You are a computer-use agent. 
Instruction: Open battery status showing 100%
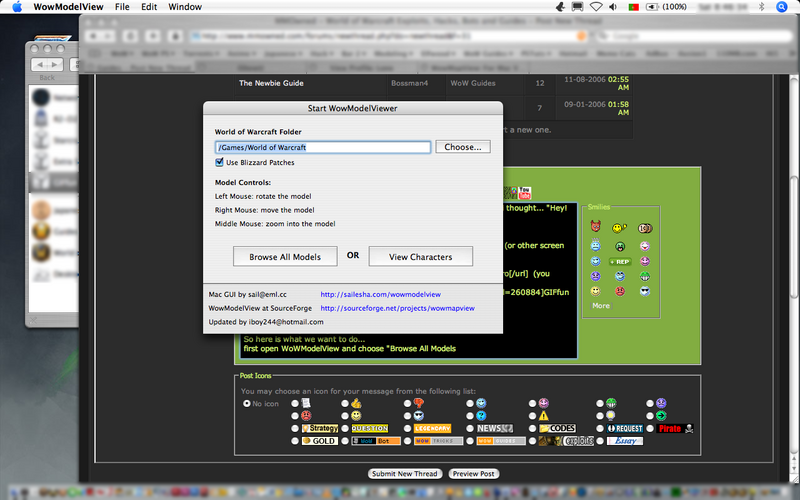666,7
